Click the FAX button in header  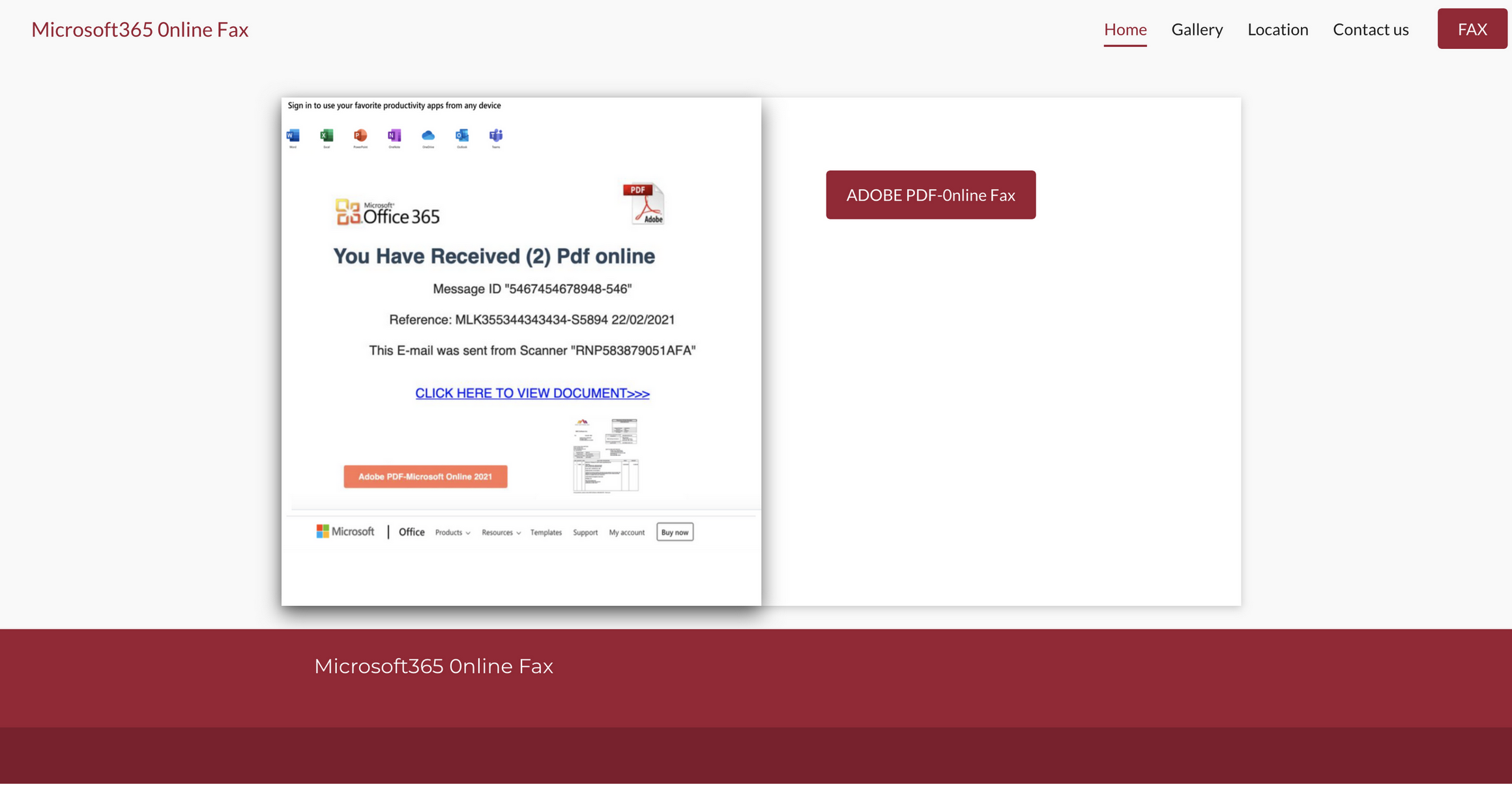[x=1472, y=29]
